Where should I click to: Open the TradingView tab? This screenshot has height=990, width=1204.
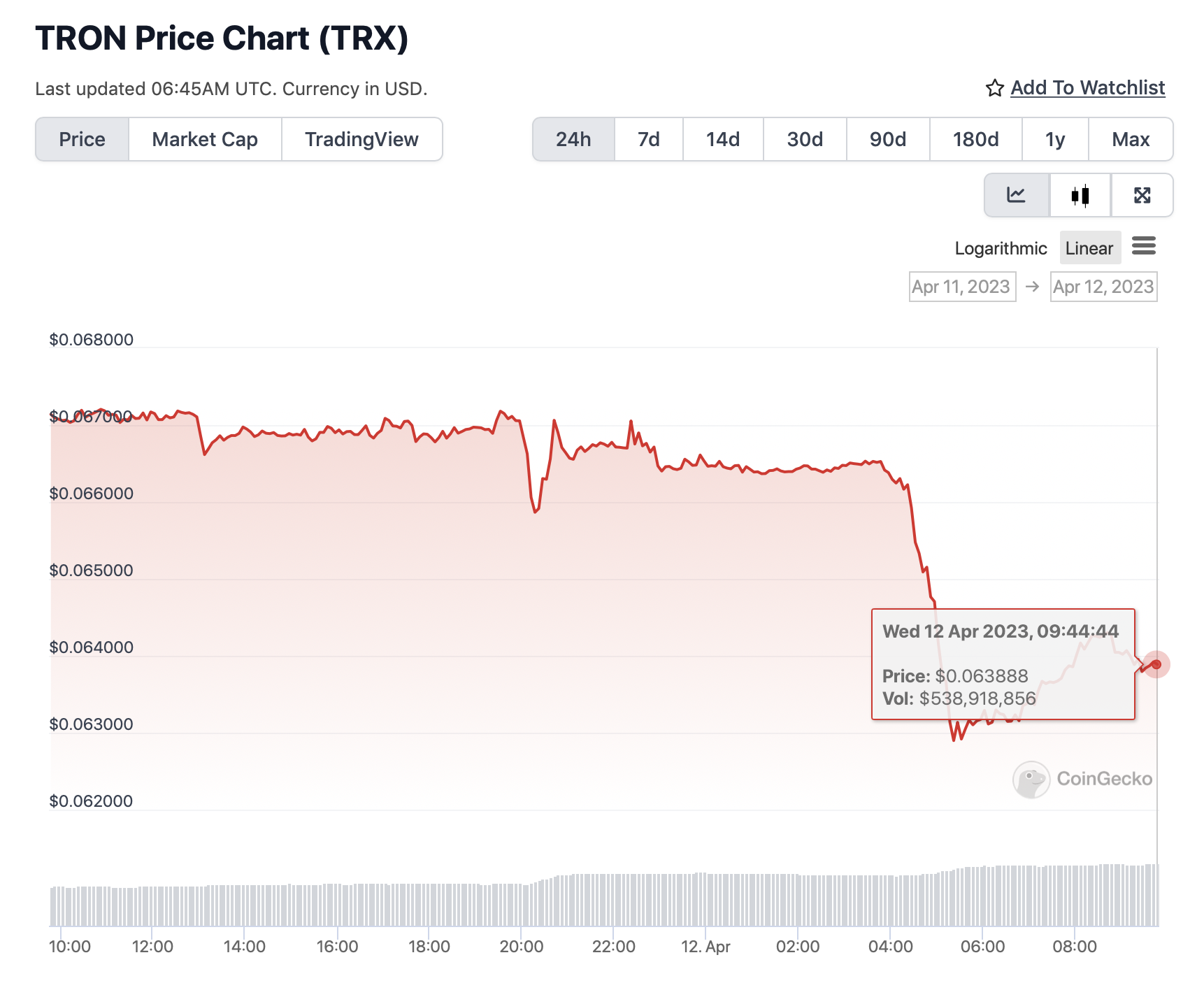[x=361, y=139]
